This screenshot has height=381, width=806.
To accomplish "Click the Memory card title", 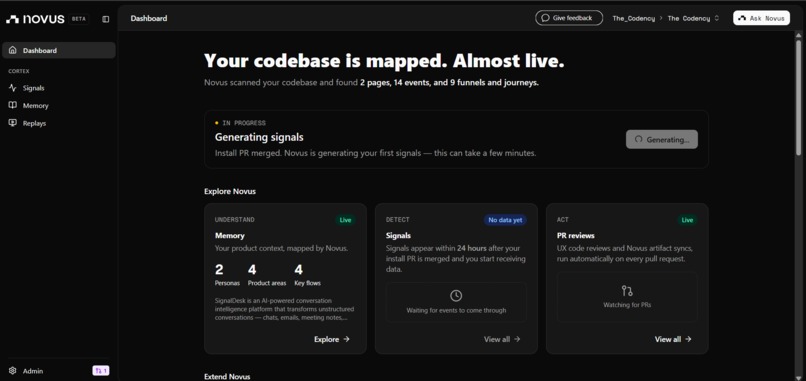I will click(x=230, y=235).
